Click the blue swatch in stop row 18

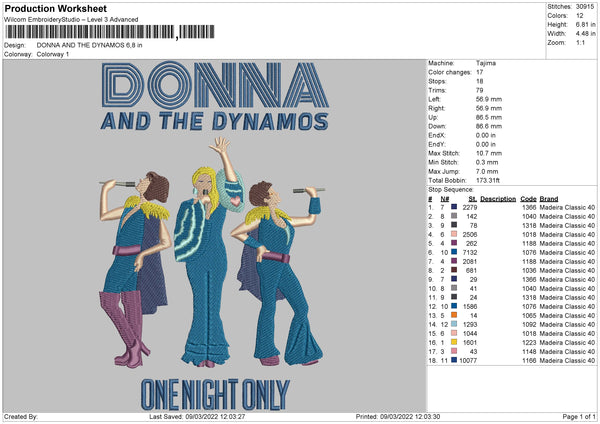pos(454,360)
